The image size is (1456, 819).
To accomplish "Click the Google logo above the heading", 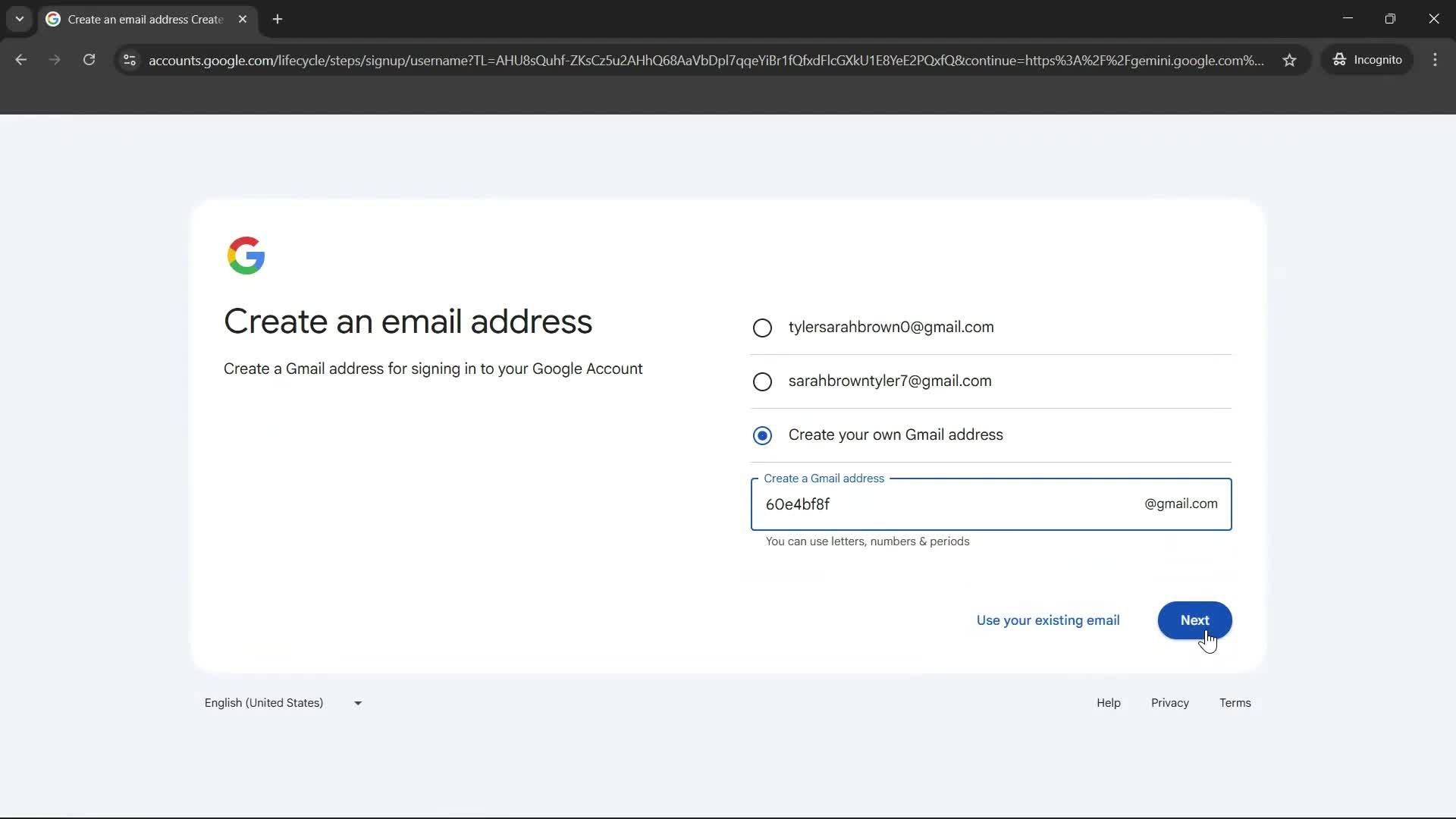I will [246, 256].
